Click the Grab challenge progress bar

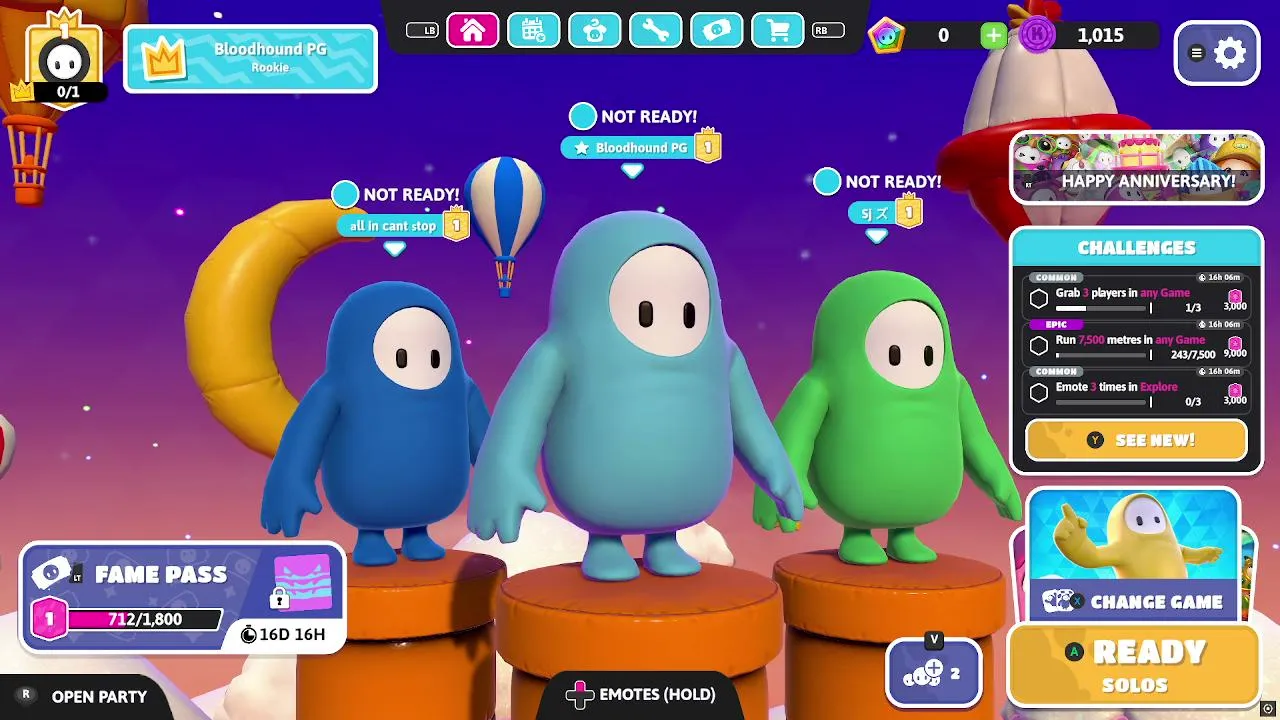tap(1103, 308)
